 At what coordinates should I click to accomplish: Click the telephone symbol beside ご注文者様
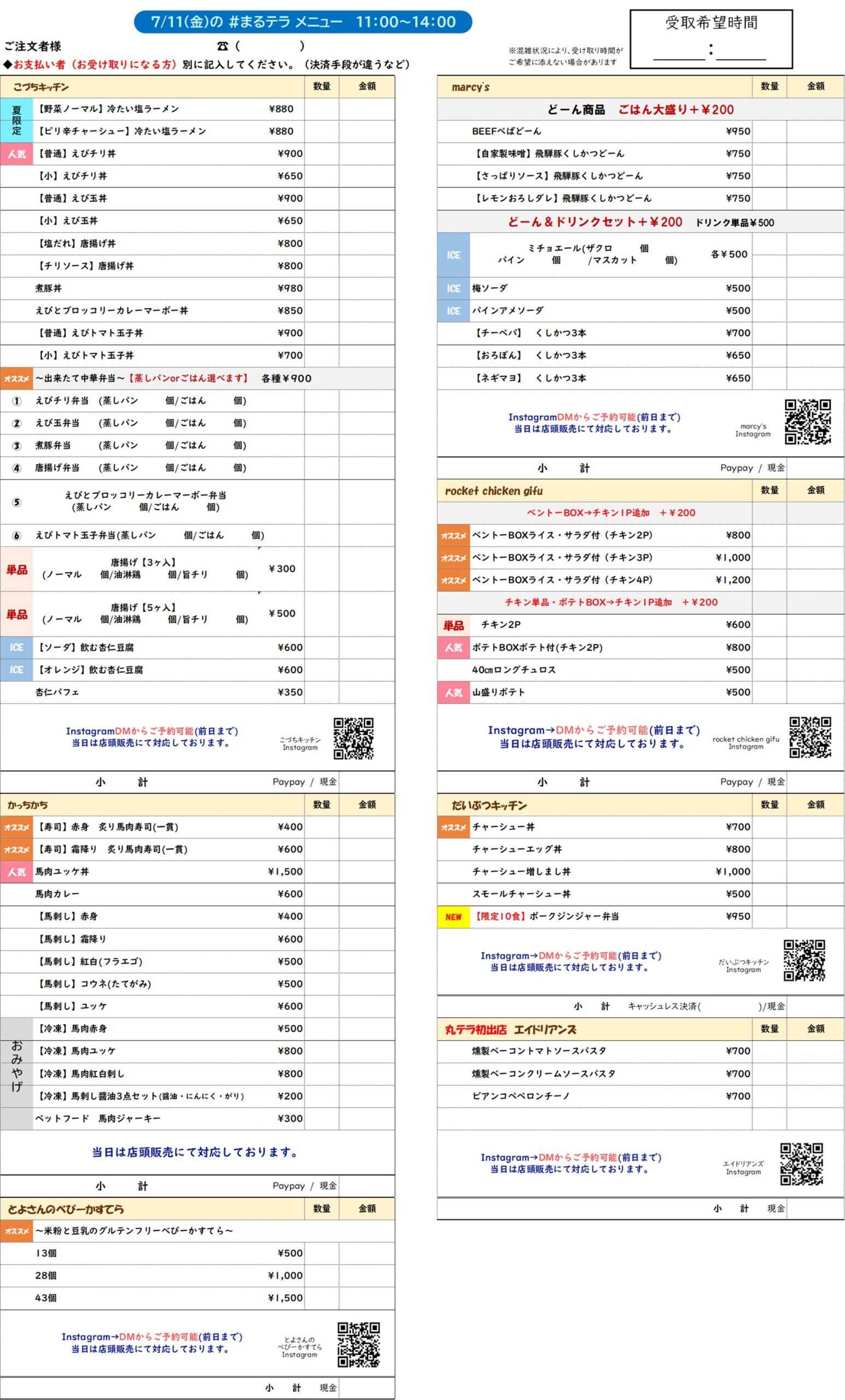click(222, 46)
